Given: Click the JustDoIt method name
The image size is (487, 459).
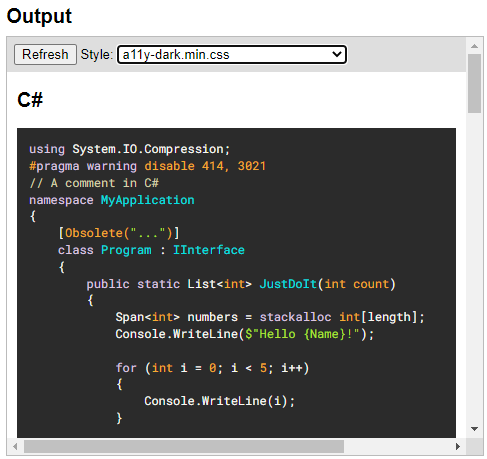Looking at the screenshot, I should [x=288, y=284].
